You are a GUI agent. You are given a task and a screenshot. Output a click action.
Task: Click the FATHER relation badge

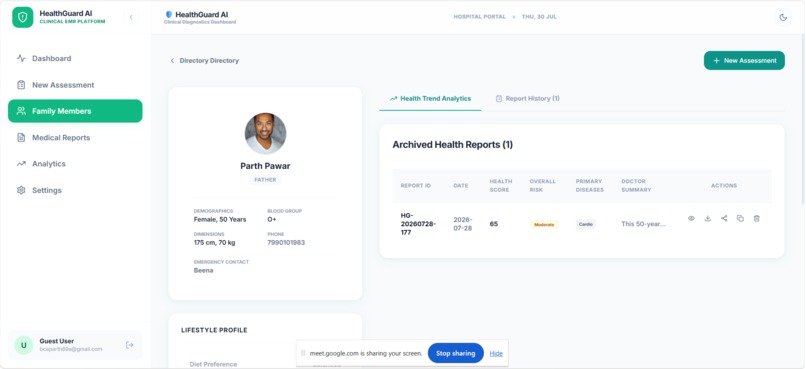(265, 180)
